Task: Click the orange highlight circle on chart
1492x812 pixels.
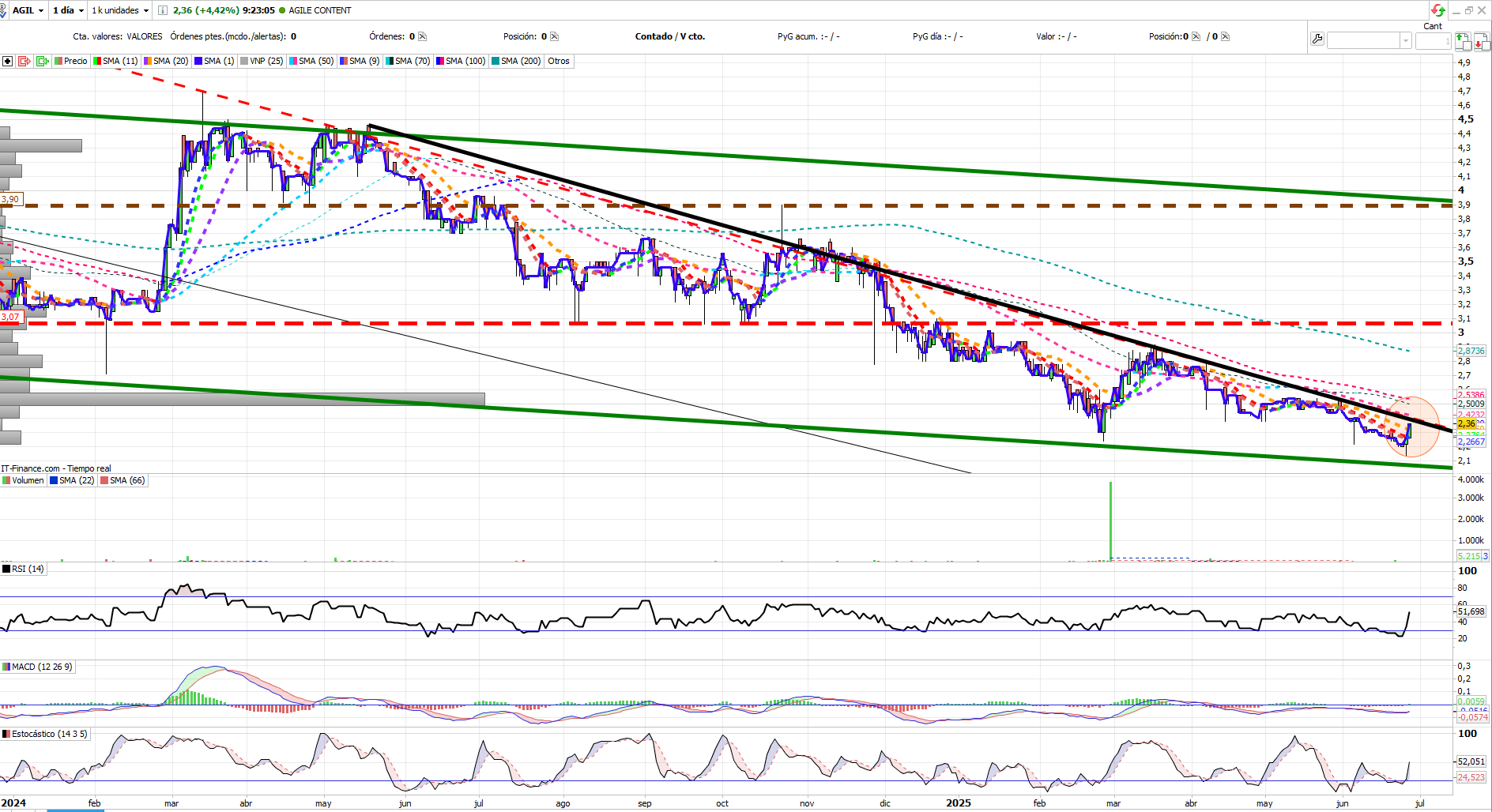Action: point(1411,427)
